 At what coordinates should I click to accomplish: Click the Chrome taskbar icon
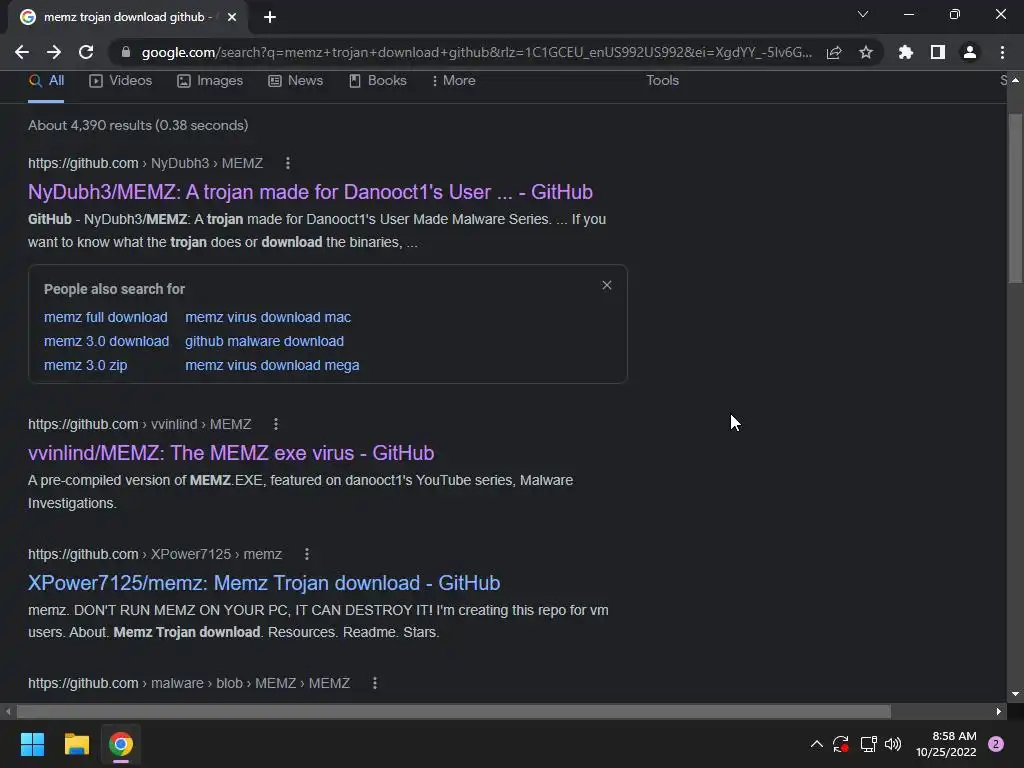pyautogui.click(x=121, y=744)
